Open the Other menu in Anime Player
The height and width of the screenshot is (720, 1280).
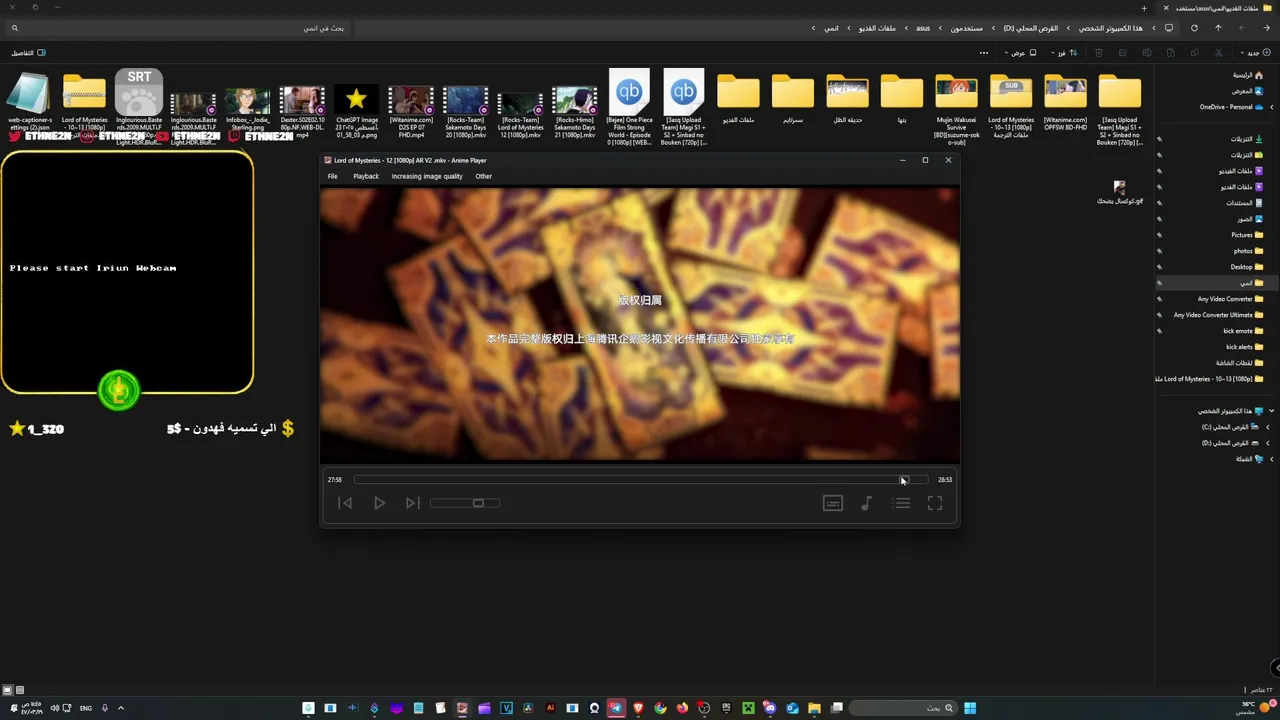(484, 176)
